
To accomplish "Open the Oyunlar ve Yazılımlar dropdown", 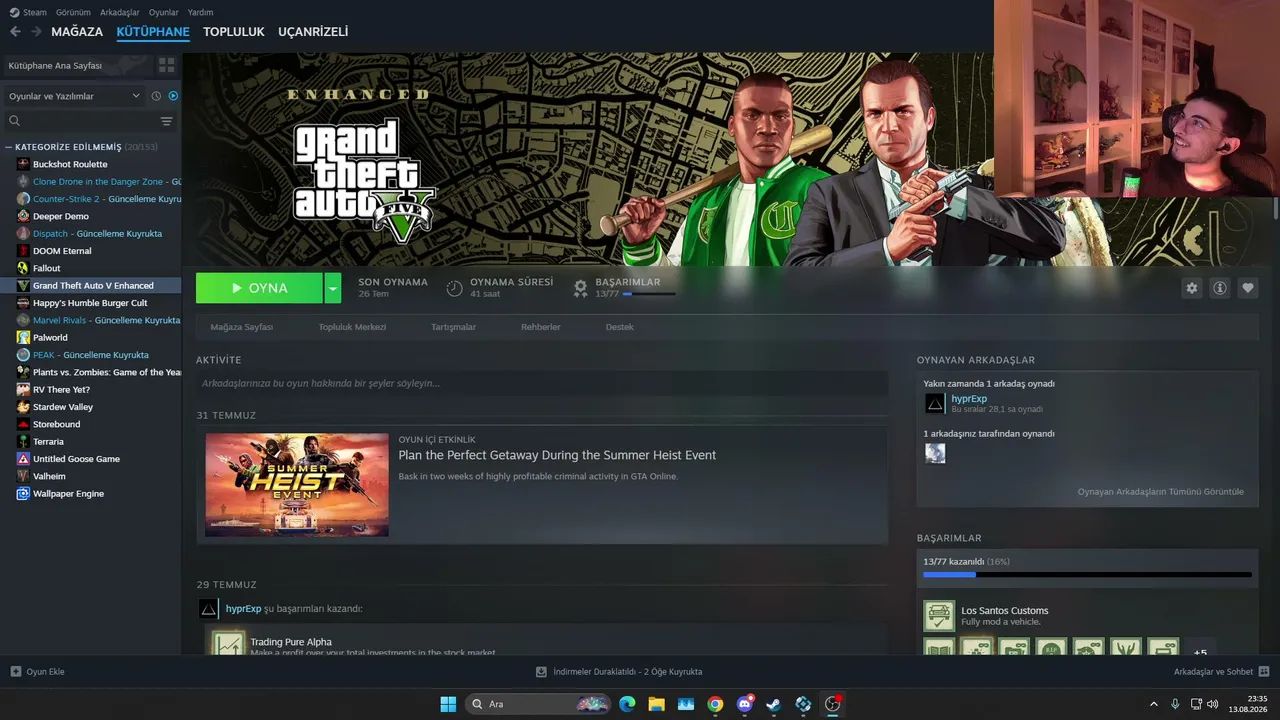I will (75, 96).
